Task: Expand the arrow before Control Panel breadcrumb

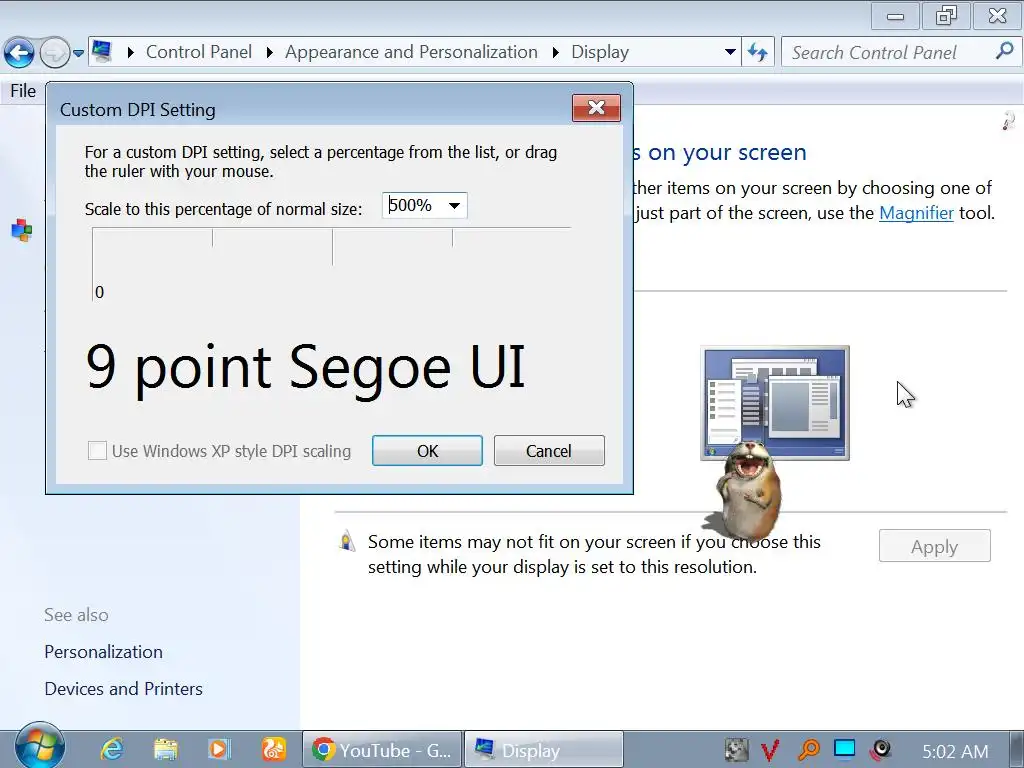Action: [131, 52]
